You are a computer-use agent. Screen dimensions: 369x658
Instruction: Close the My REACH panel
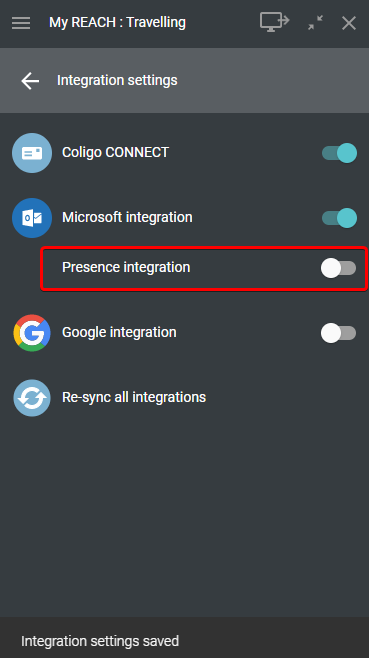pyautogui.click(x=349, y=23)
